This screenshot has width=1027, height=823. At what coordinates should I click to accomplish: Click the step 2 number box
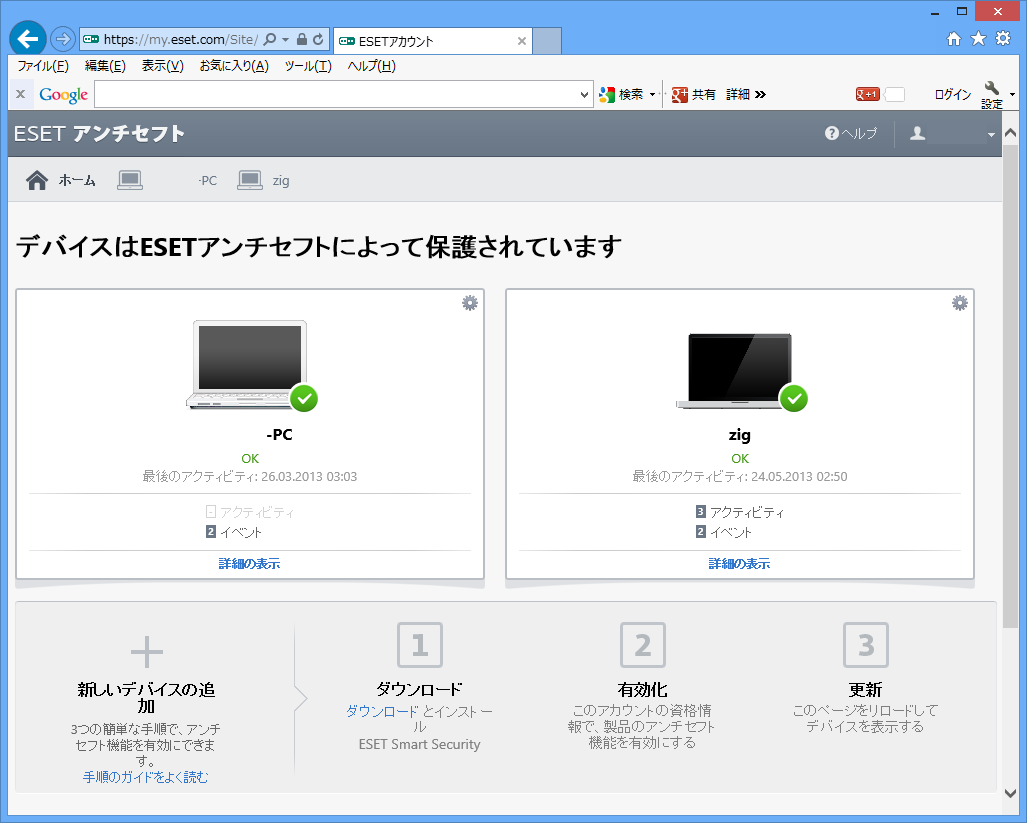coord(643,646)
